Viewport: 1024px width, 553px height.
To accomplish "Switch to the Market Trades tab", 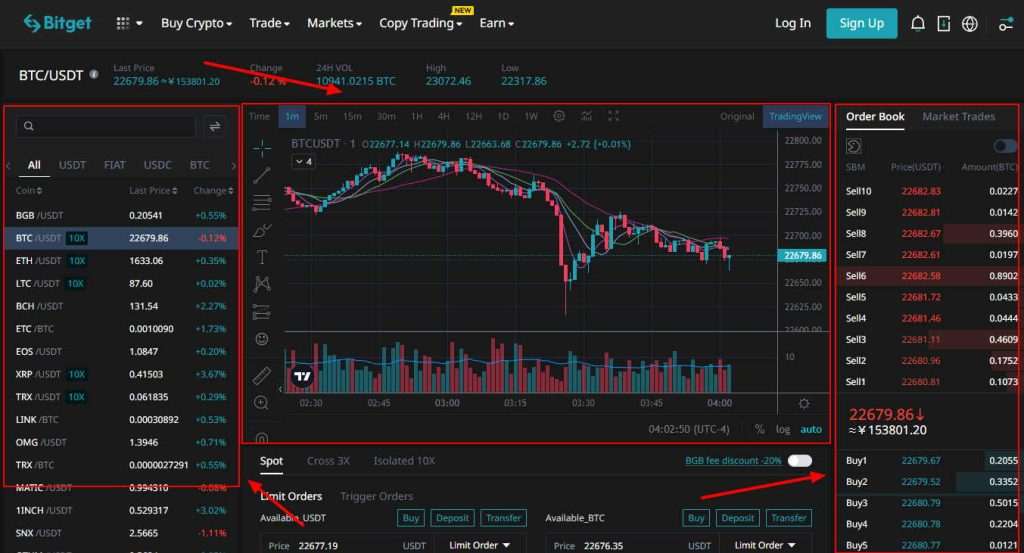I will pyautogui.click(x=959, y=116).
